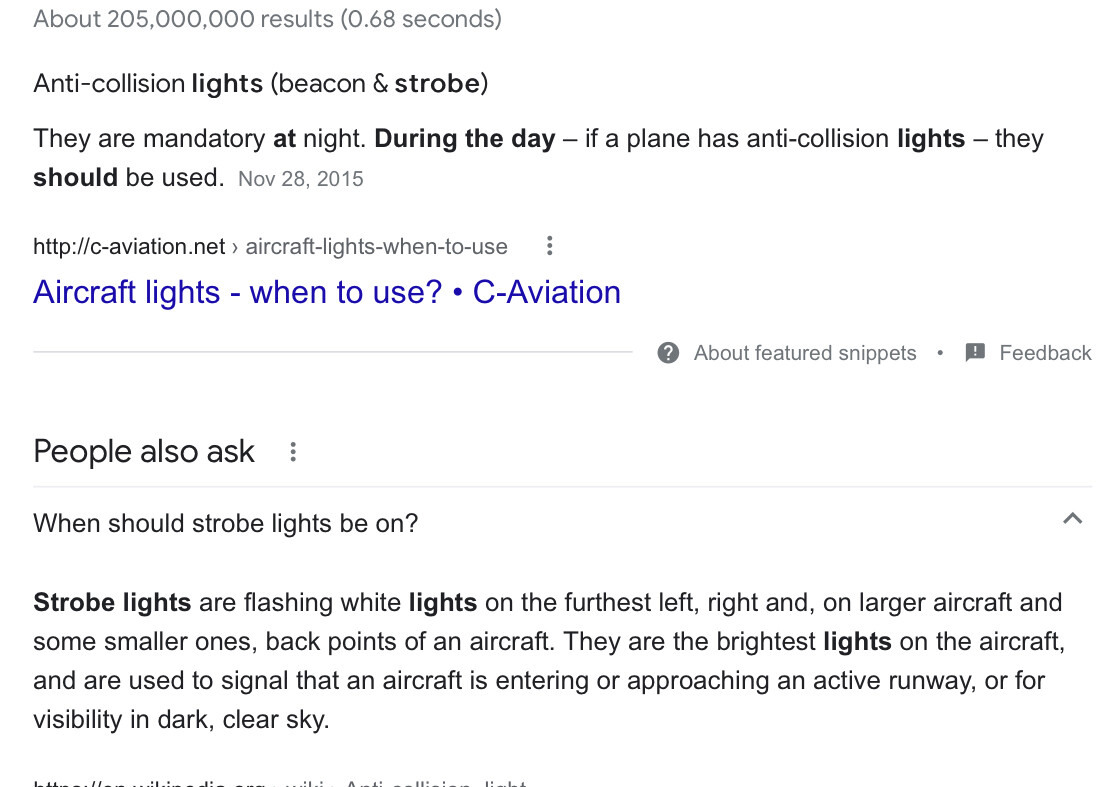Click 'visibility in dark, clear sky' answer line
Image resolution: width=1103 pixels, height=787 pixels.
tap(181, 719)
